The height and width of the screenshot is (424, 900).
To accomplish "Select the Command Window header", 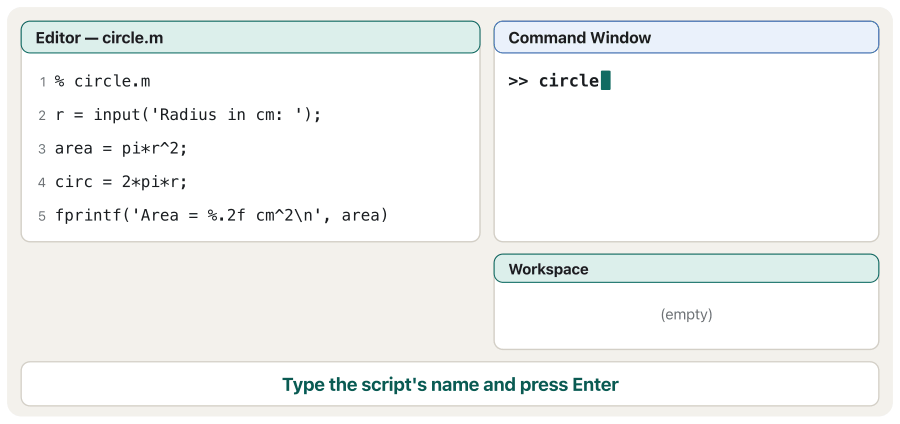I will point(686,37).
